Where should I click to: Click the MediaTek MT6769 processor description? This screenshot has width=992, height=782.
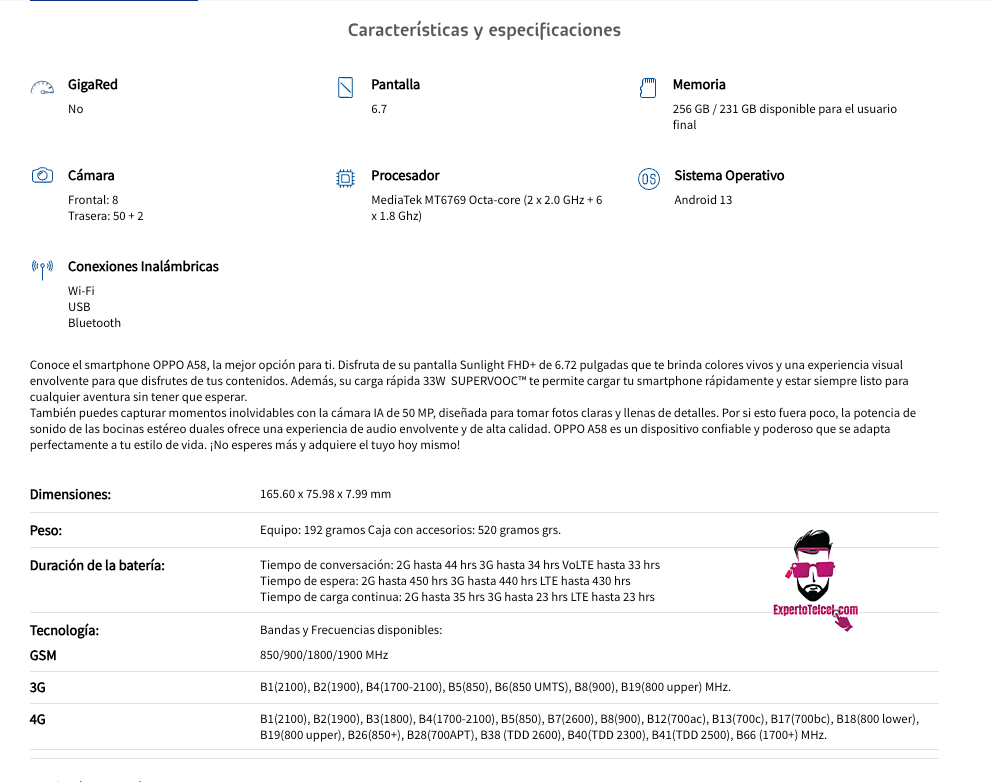pos(487,208)
